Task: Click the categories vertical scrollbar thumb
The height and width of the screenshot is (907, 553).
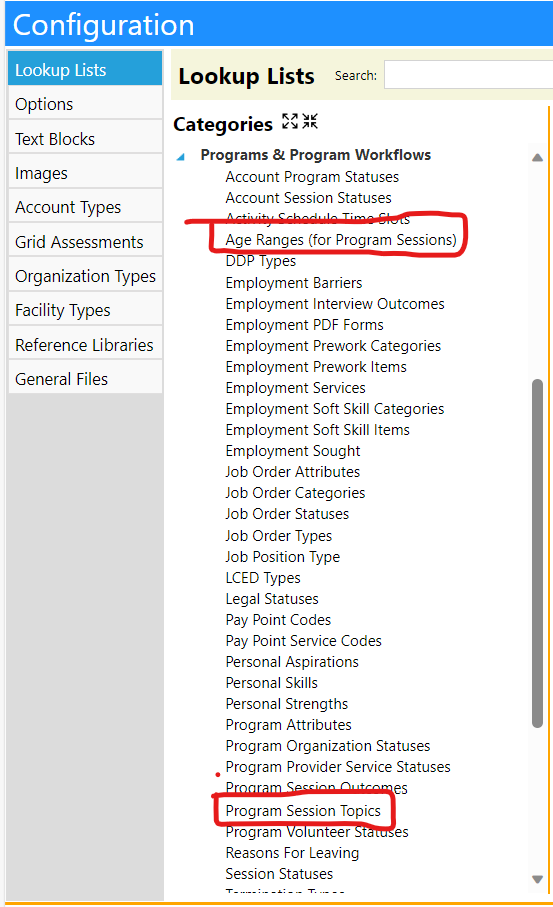Action: tap(537, 553)
